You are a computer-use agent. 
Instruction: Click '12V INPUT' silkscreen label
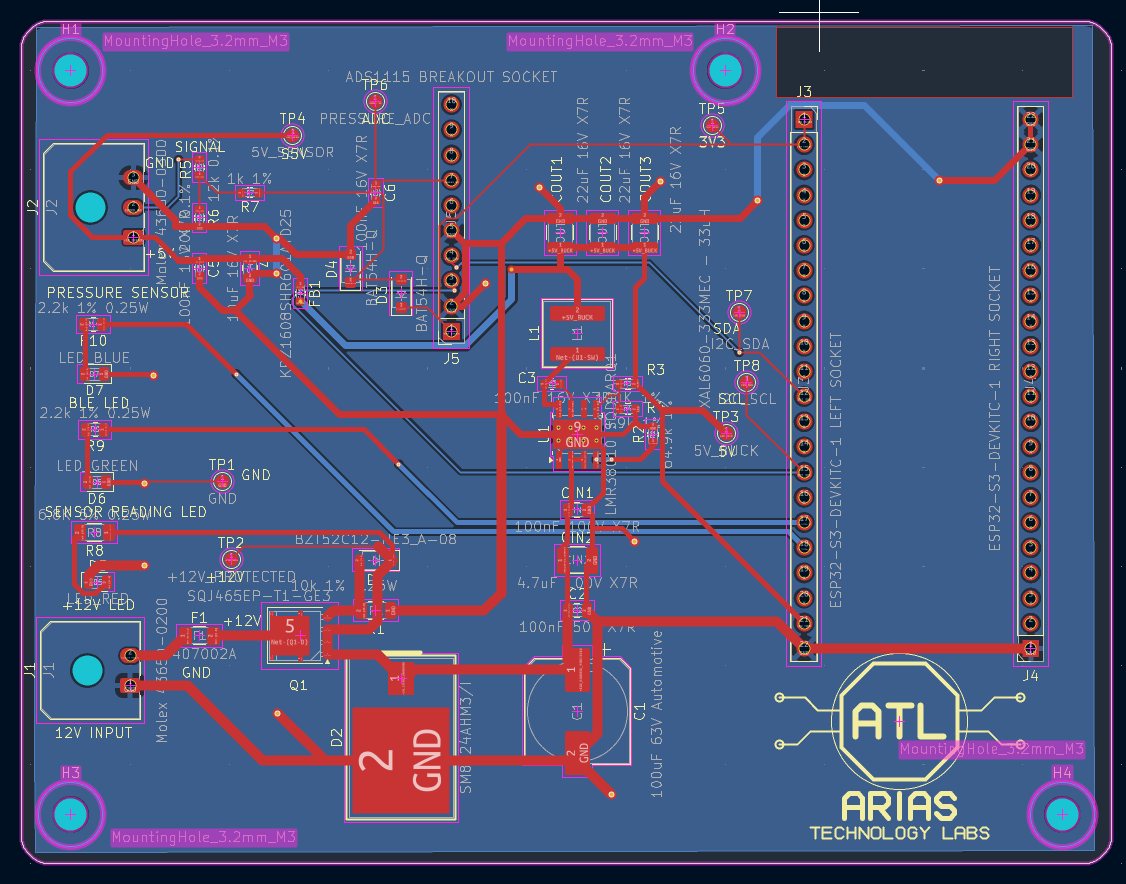point(94,733)
